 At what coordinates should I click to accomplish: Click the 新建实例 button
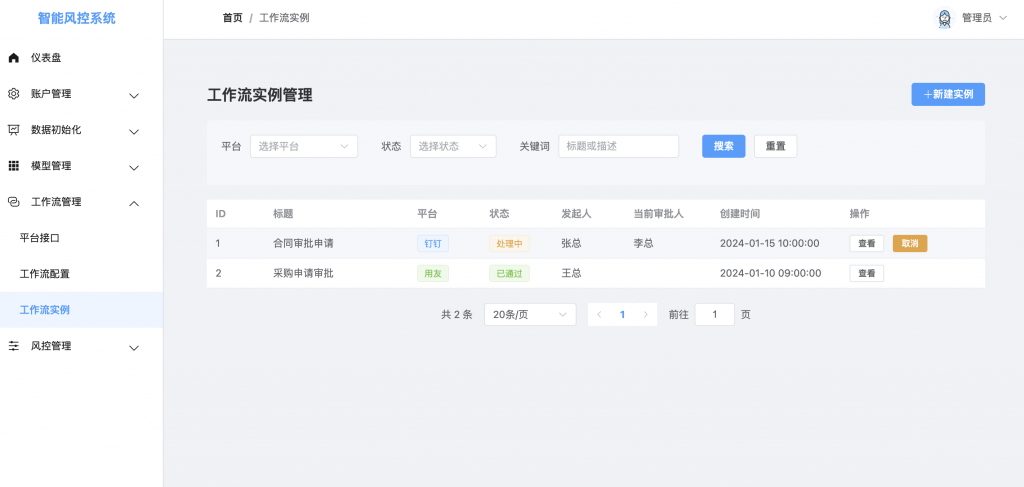948,95
